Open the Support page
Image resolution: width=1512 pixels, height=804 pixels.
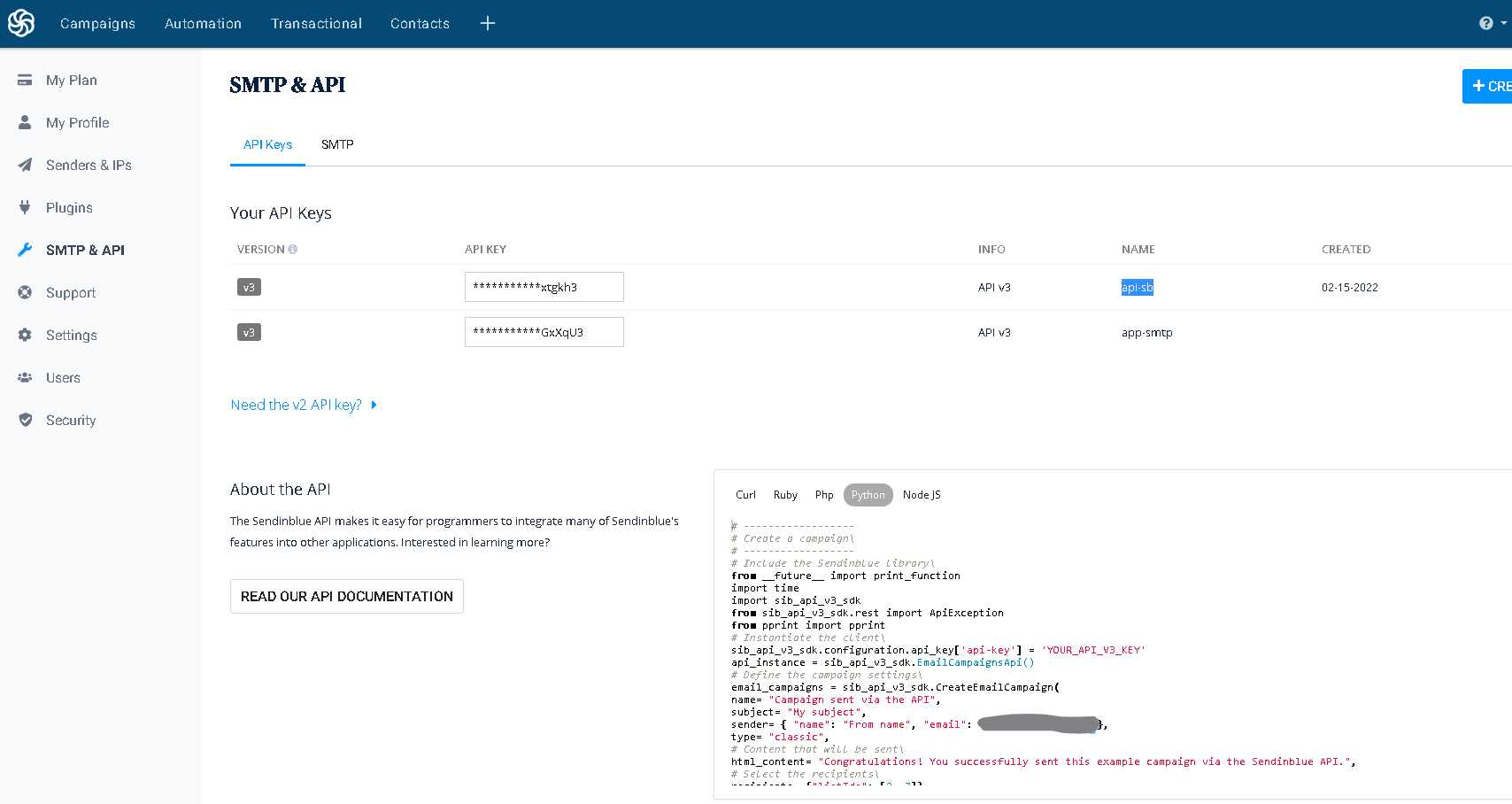click(x=71, y=292)
